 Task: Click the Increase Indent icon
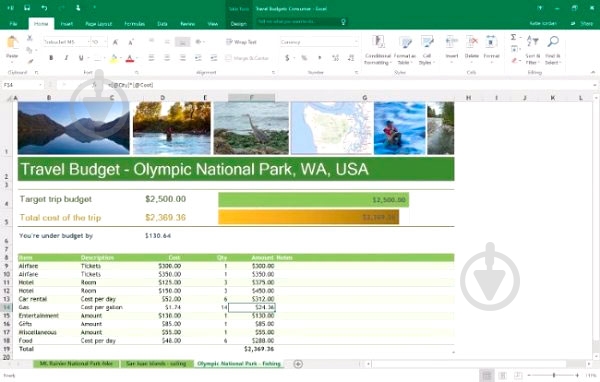click(214, 58)
